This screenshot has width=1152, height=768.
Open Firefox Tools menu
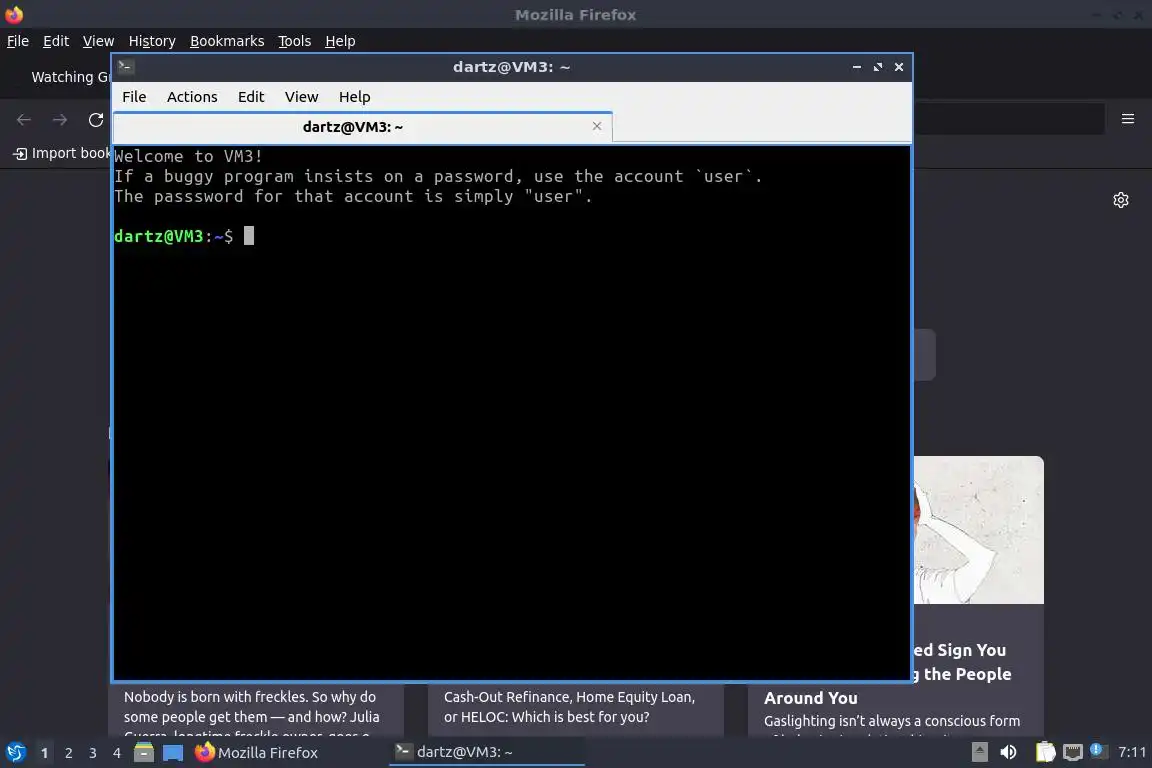pos(295,41)
